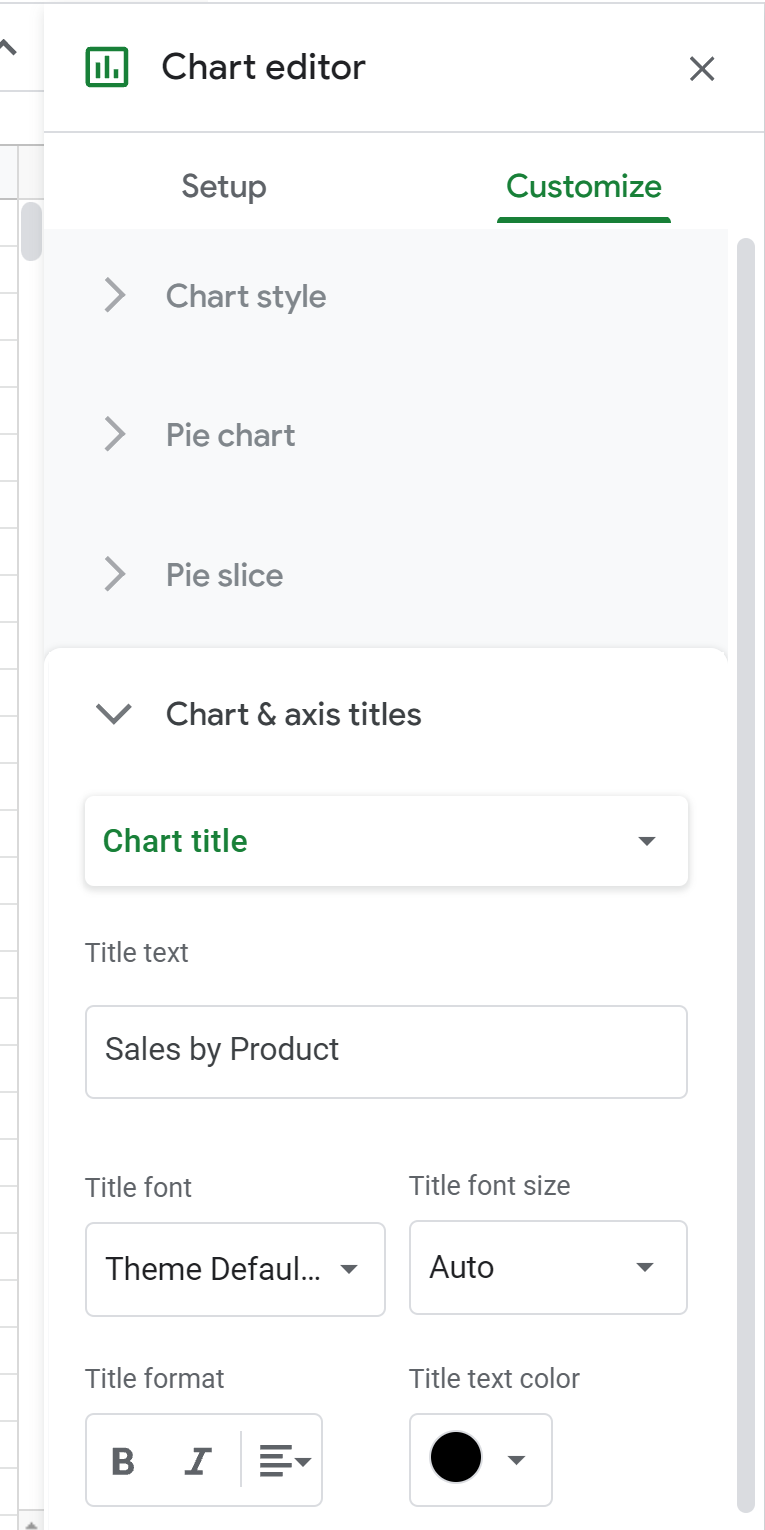This screenshot has width=765, height=1530.
Task: Select the Customize tab
Action: (x=584, y=187)
